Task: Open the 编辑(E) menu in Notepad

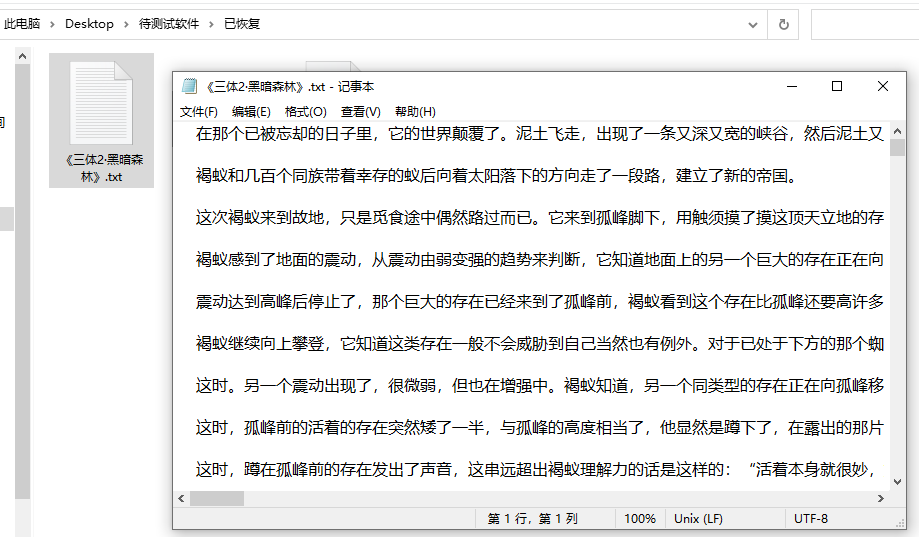Action: (x=251, y=111)
